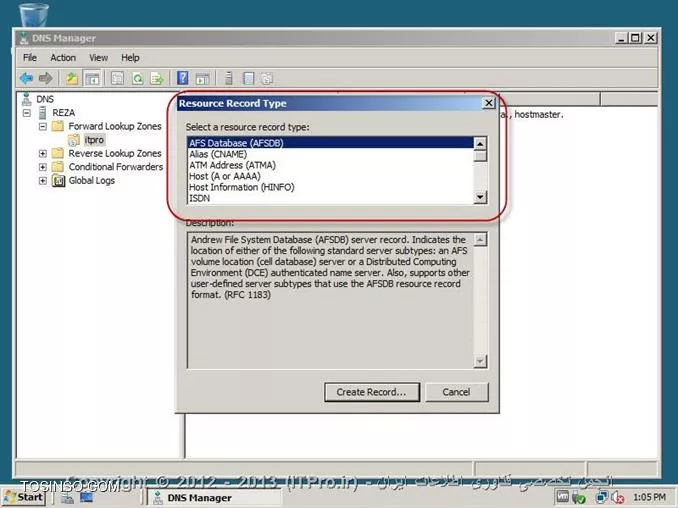Click the Conditional Forwarders folder icon
This screenshot has width=678, height=508.
click(58, 166)
